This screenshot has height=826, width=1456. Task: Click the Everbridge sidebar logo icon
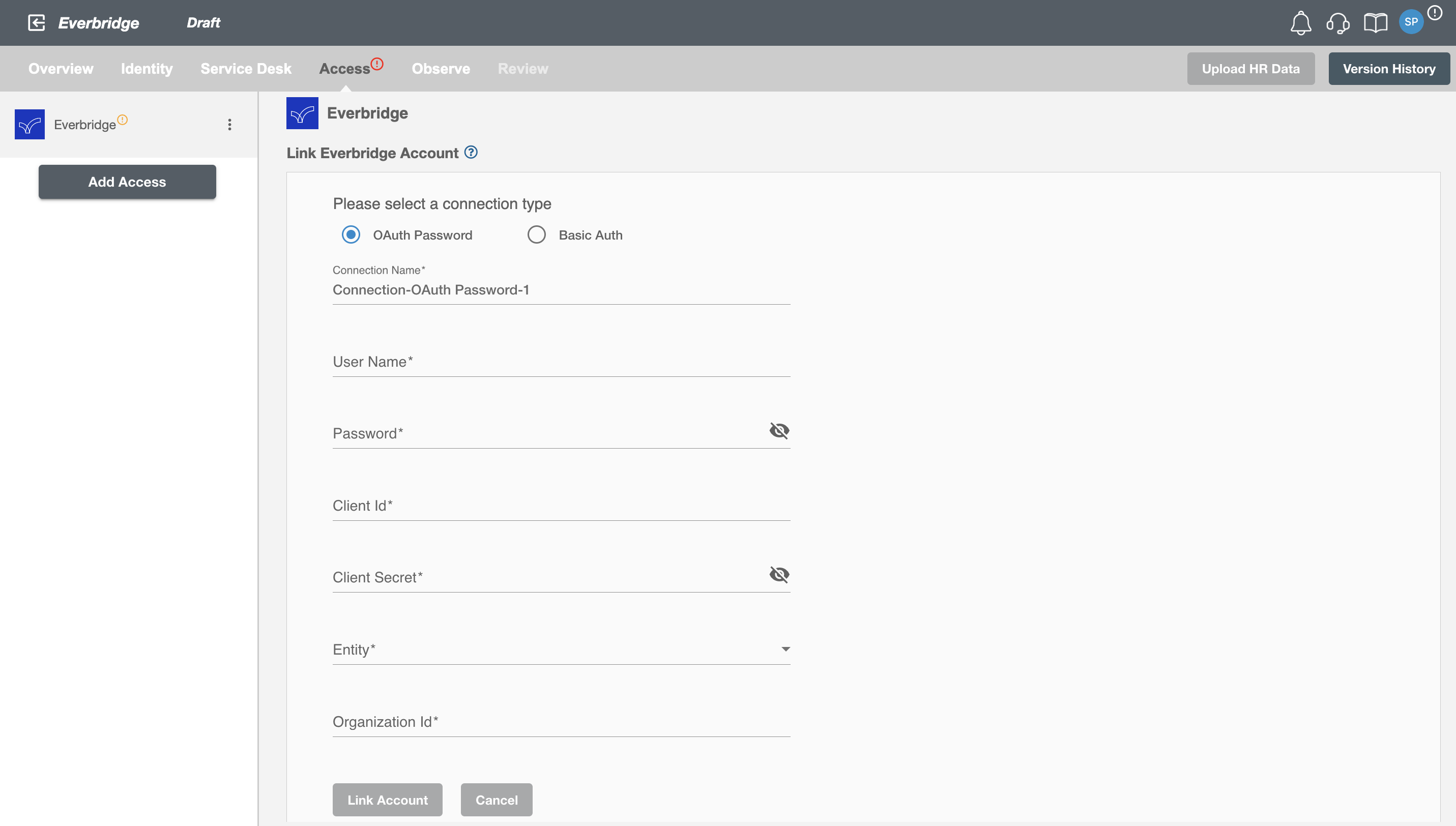(x=30, y=124)
